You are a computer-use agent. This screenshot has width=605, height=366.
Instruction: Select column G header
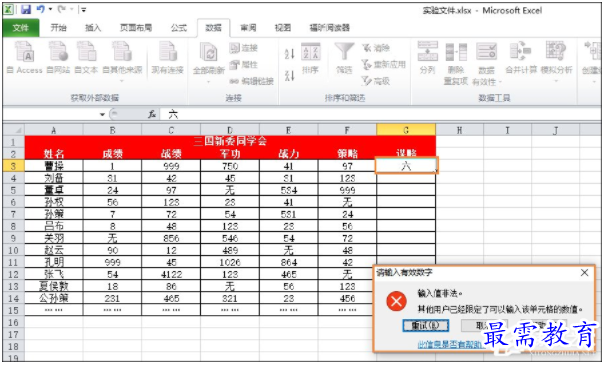[406, 130]
